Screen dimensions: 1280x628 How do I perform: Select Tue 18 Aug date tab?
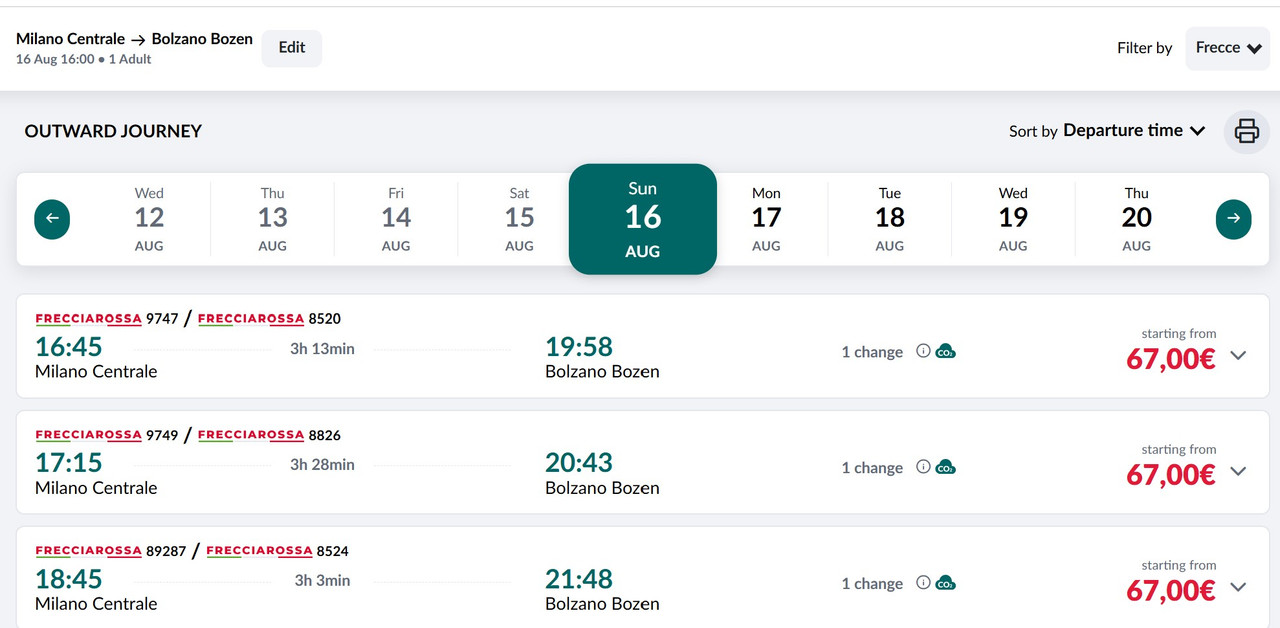[890, 219]
